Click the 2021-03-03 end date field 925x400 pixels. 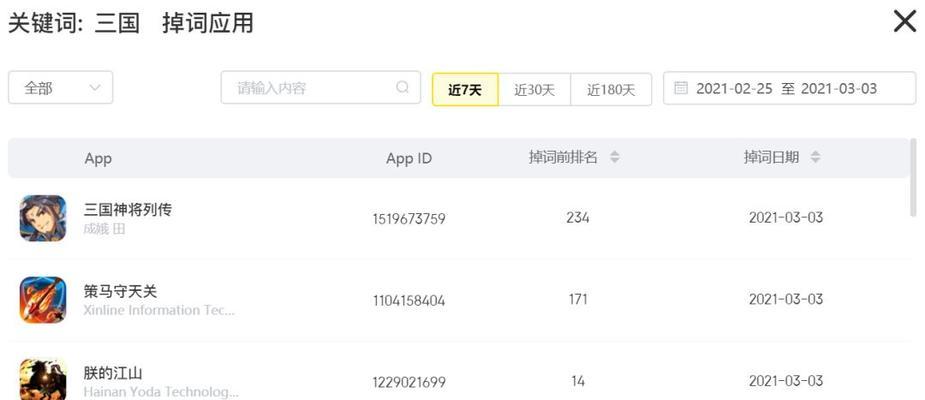(x=839, y=88)
